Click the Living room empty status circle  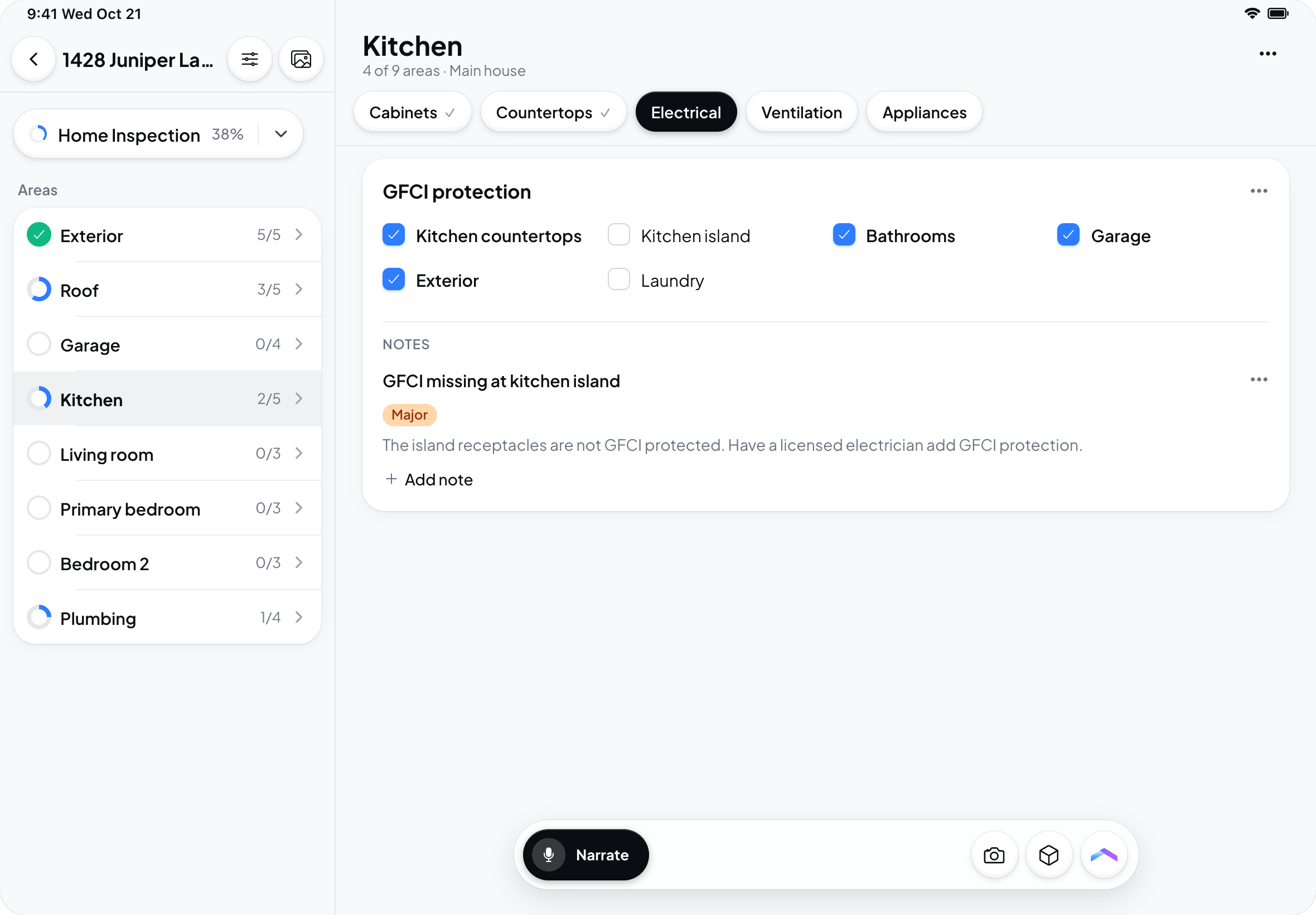39,454
